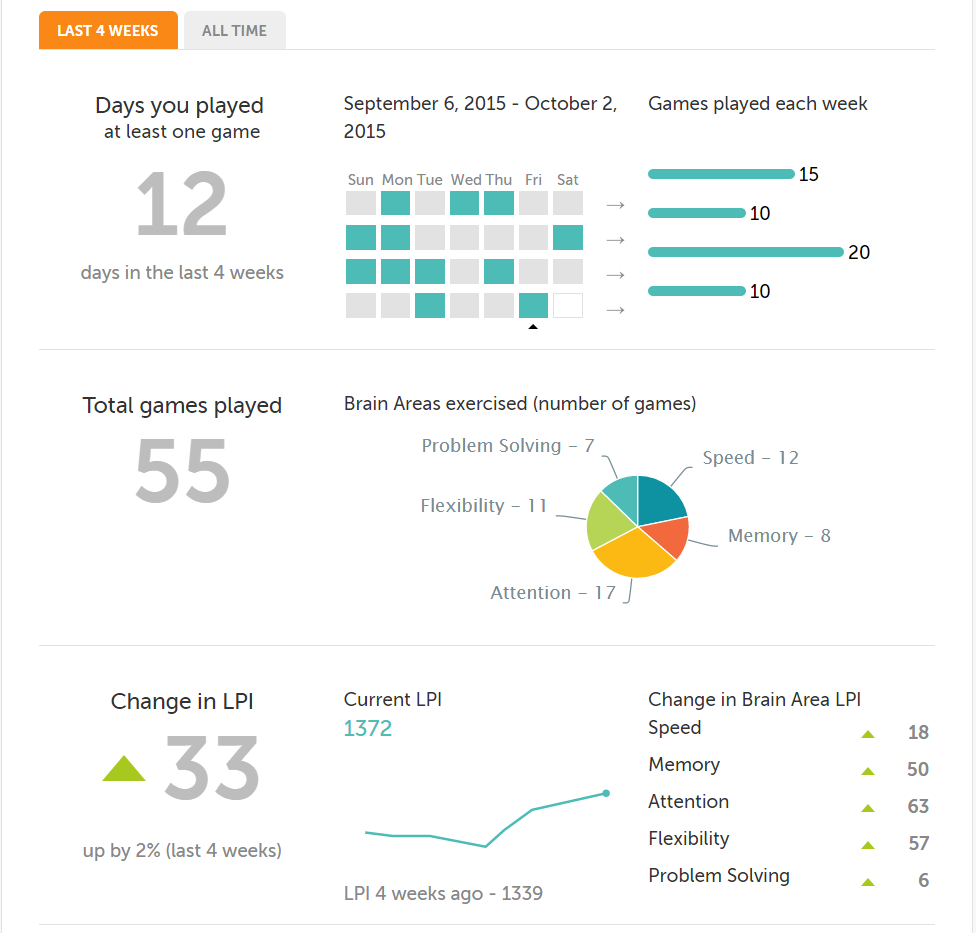
Task: Switch to the Last 4 Weeks tab
Action: [x=108, y=30]
